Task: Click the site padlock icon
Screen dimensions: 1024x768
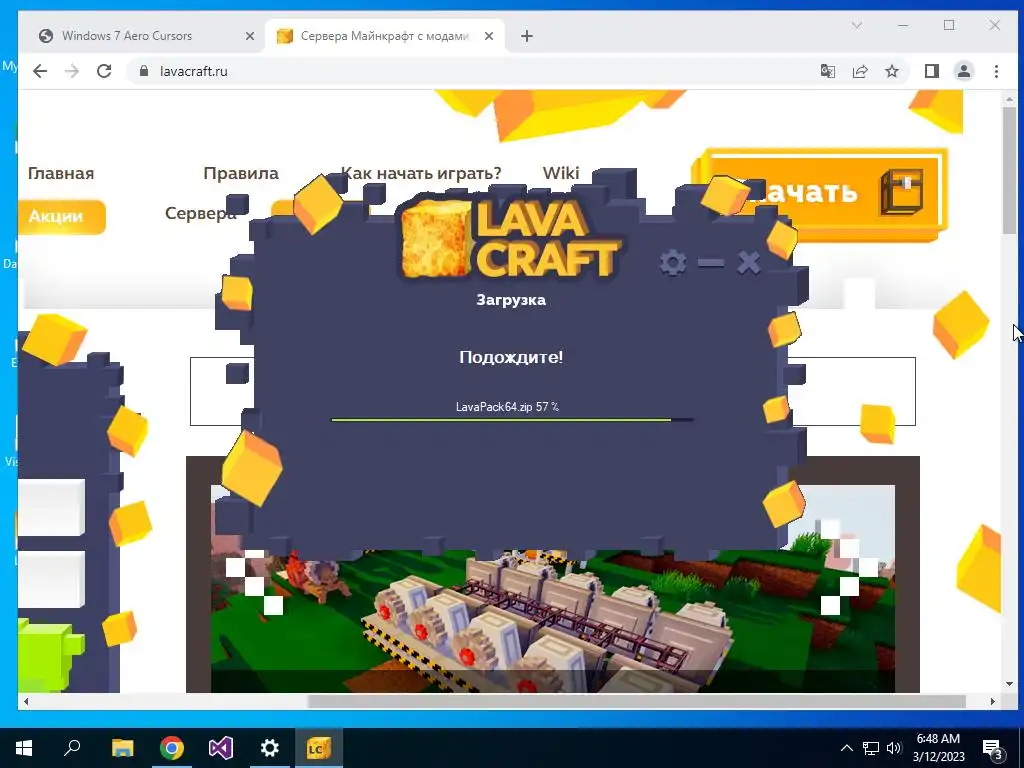Action: coord(144,71)
